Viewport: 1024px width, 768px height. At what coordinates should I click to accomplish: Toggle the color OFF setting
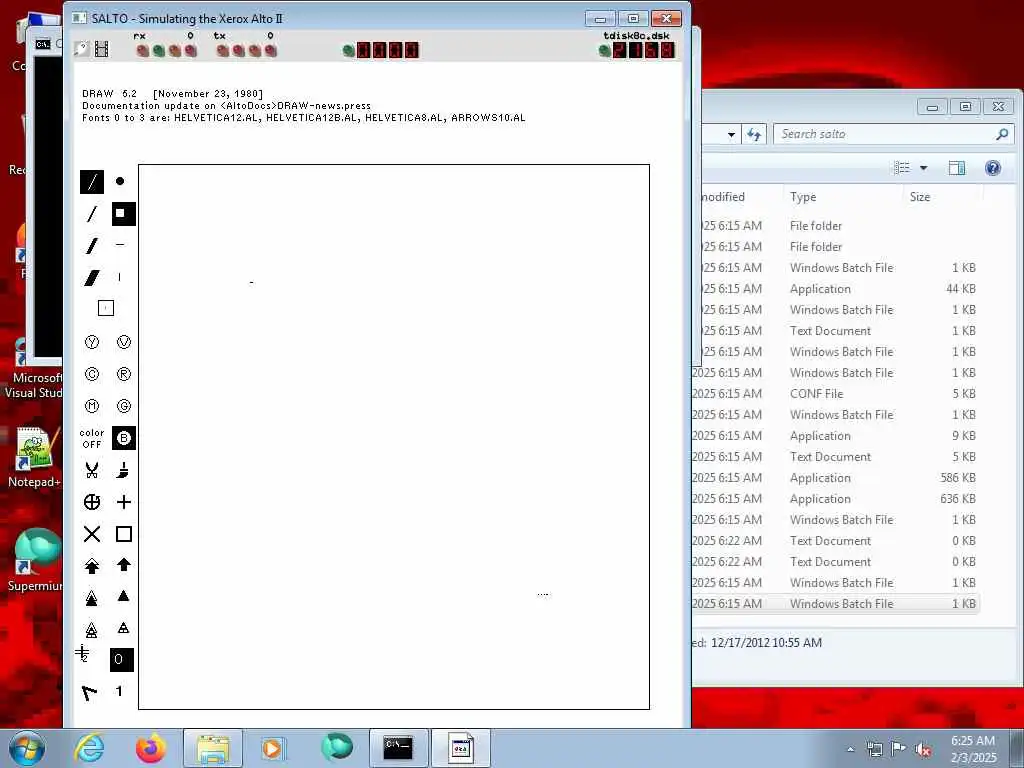pos(92,438)
